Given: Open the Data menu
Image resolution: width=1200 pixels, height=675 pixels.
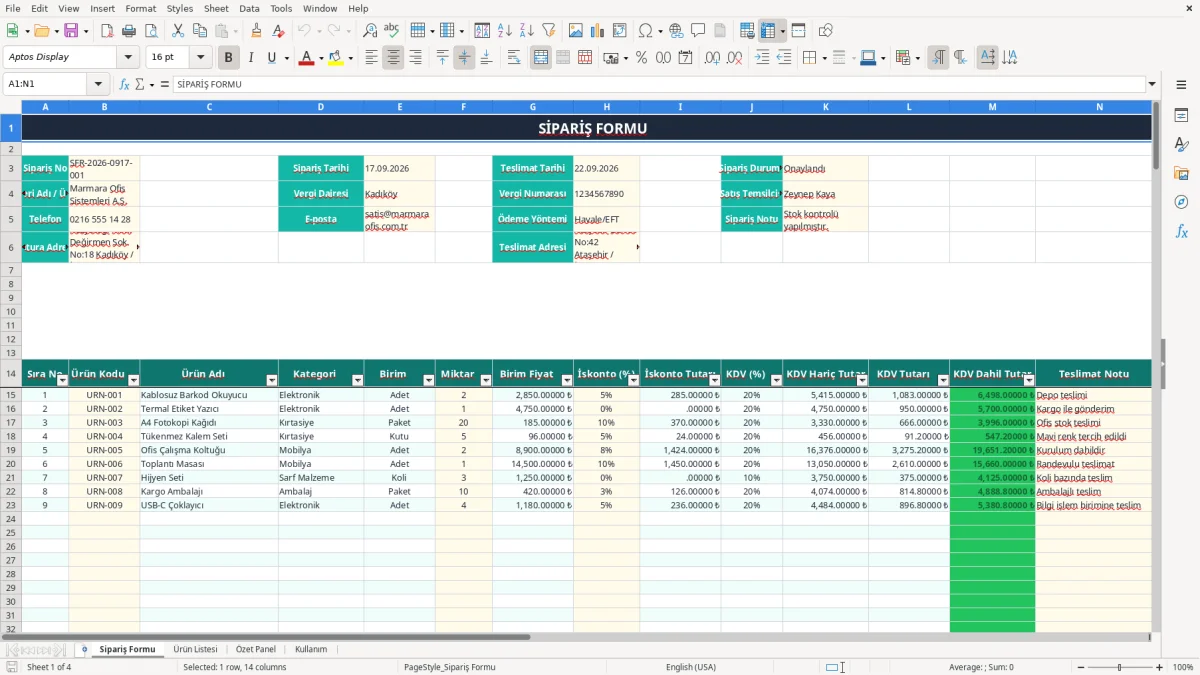Looking at the screenshot, I should [249, 8].
